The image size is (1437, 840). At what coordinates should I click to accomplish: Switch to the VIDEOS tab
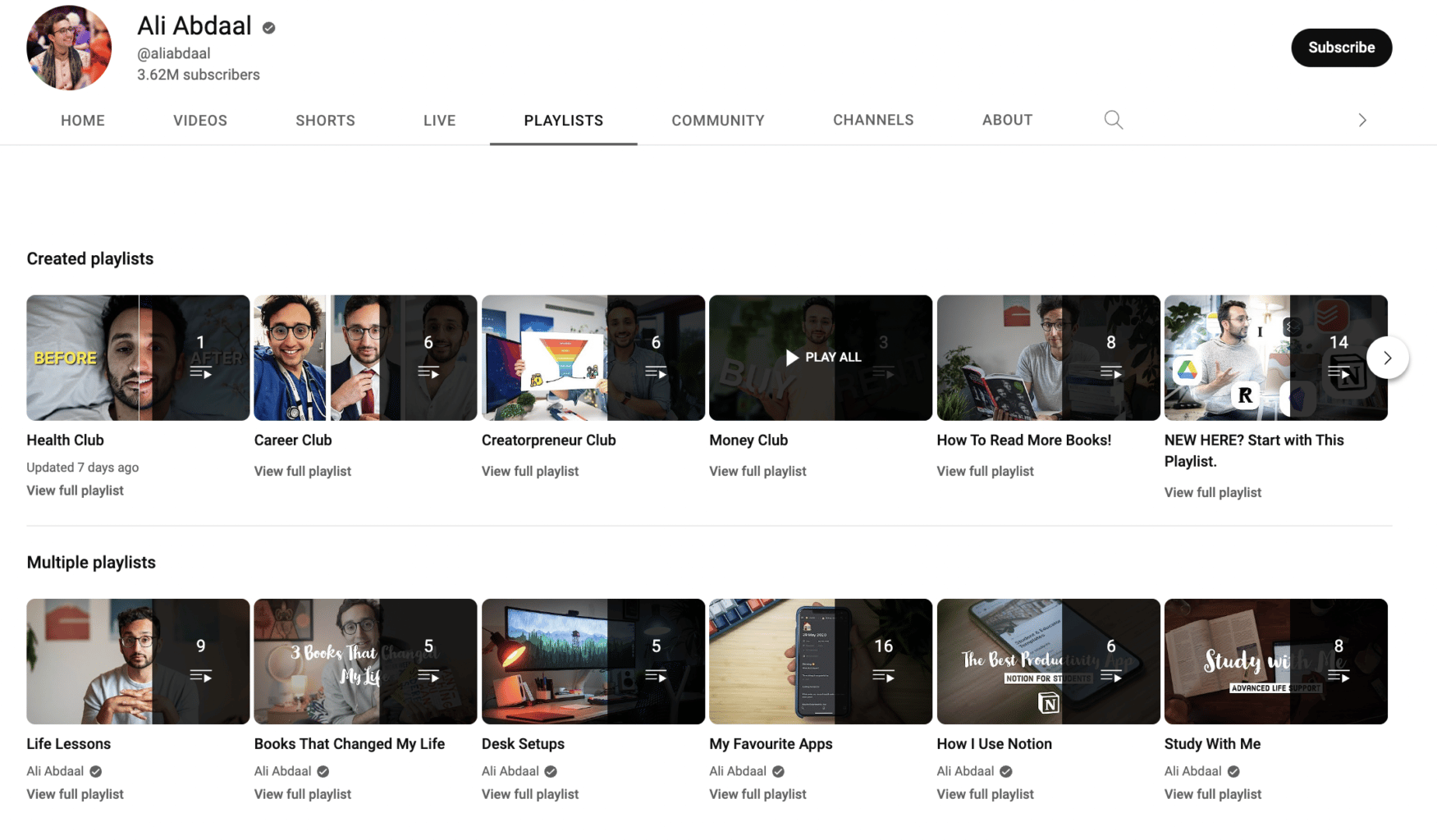click(200, 121)
